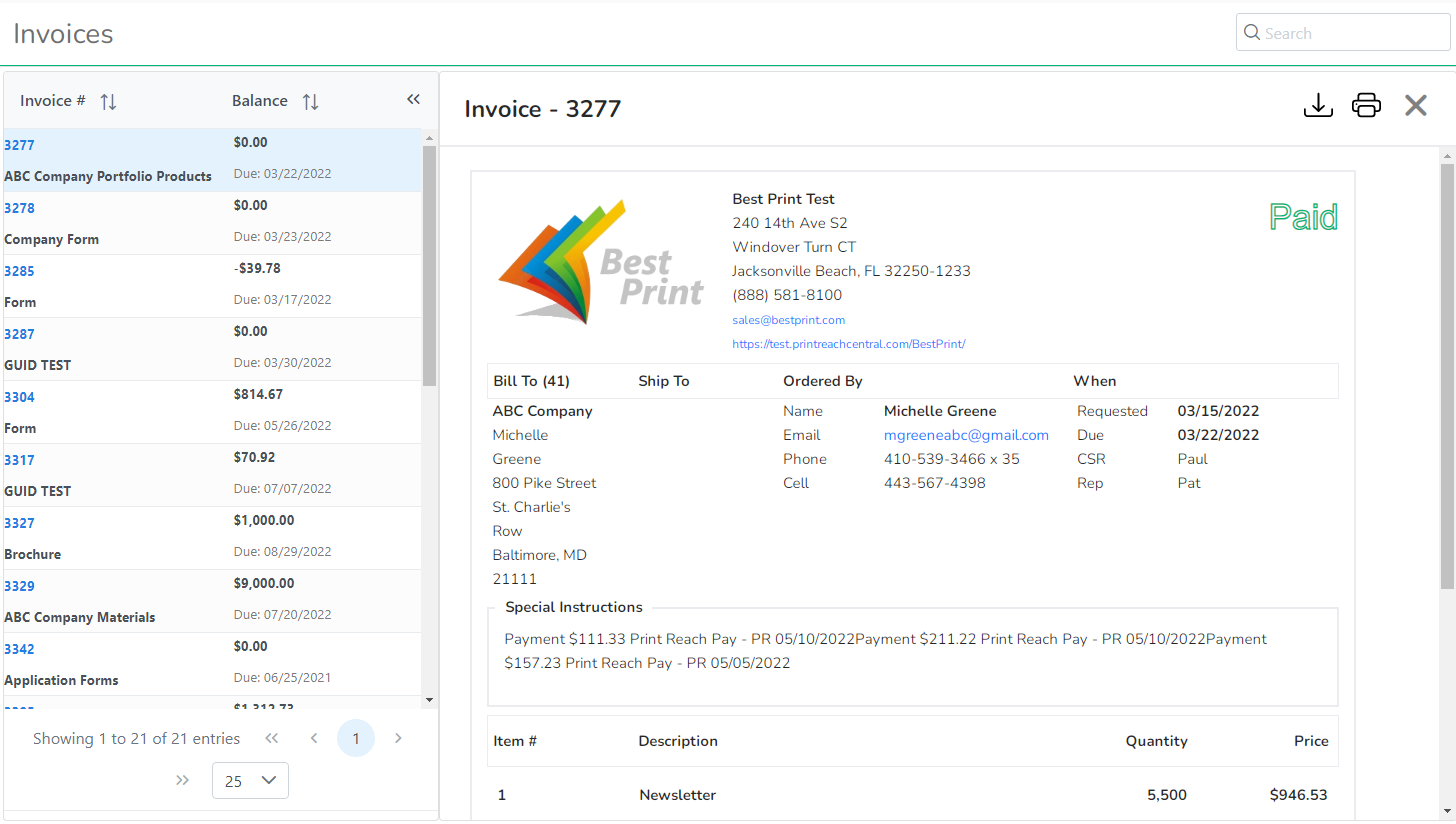The image size is (1456, 824).
Task: Click the 5,500 quantity cell
Action: tap(1168, 795)
